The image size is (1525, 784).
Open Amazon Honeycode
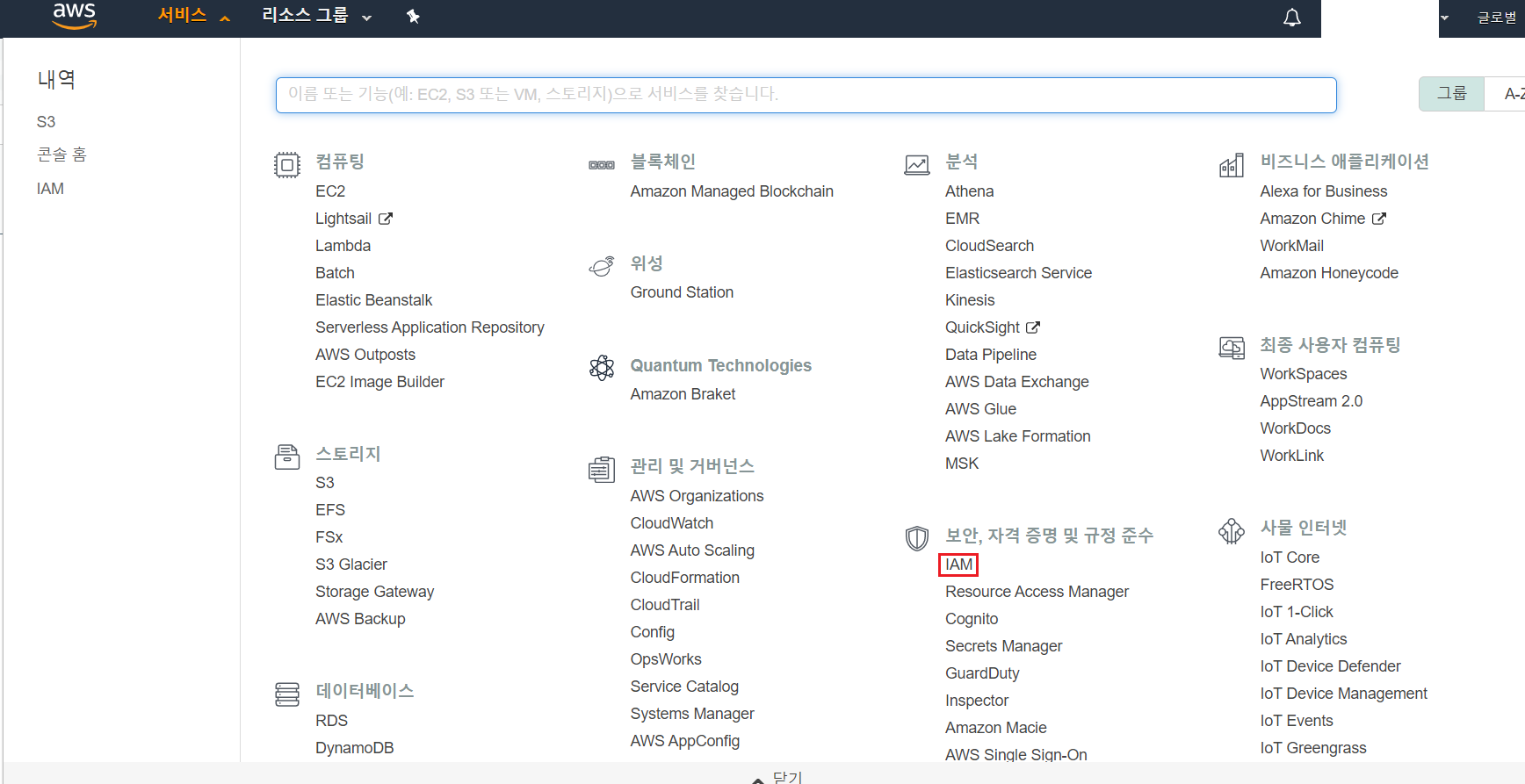point(1328,273)
